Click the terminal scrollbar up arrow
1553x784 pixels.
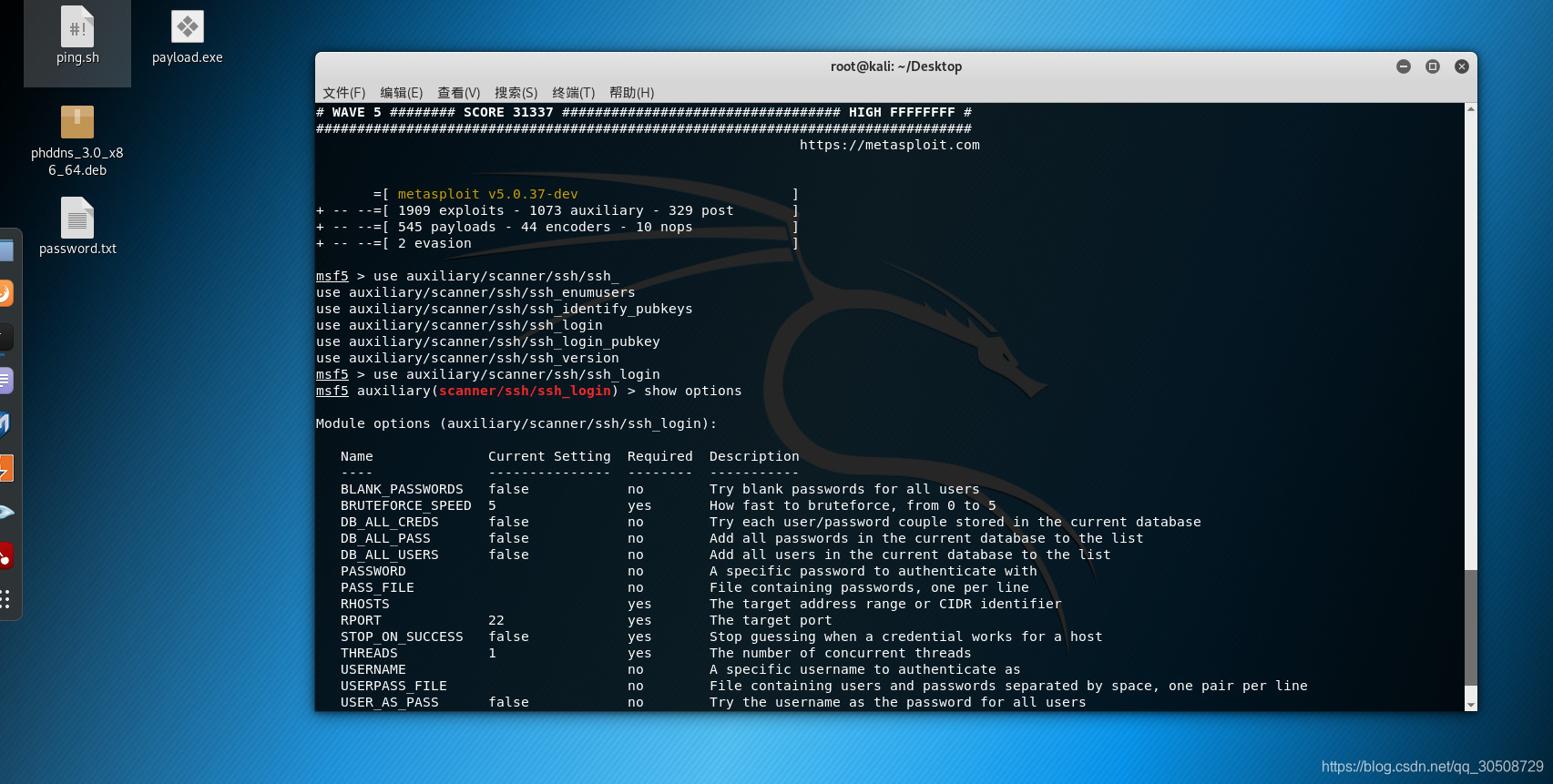(x=1471, y=109)
